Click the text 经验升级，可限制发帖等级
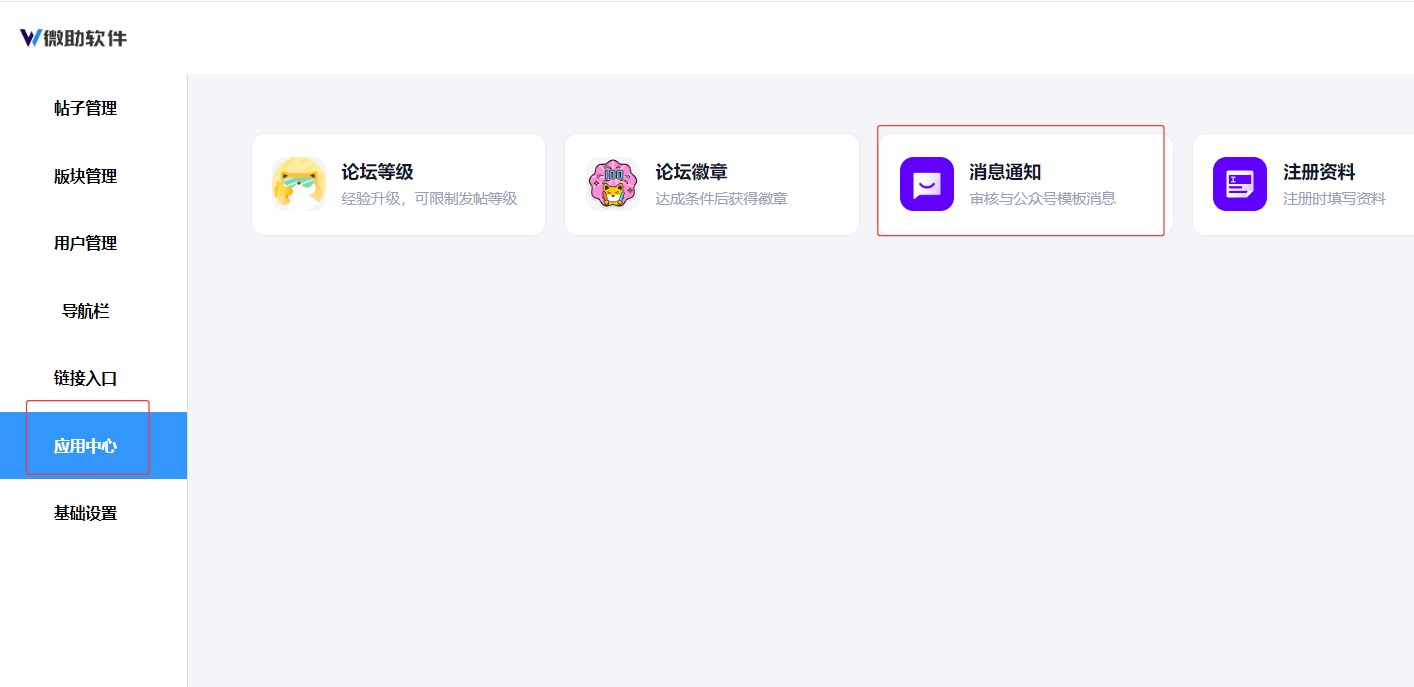Screen dimensions: 1414x687 coord(429,198)
